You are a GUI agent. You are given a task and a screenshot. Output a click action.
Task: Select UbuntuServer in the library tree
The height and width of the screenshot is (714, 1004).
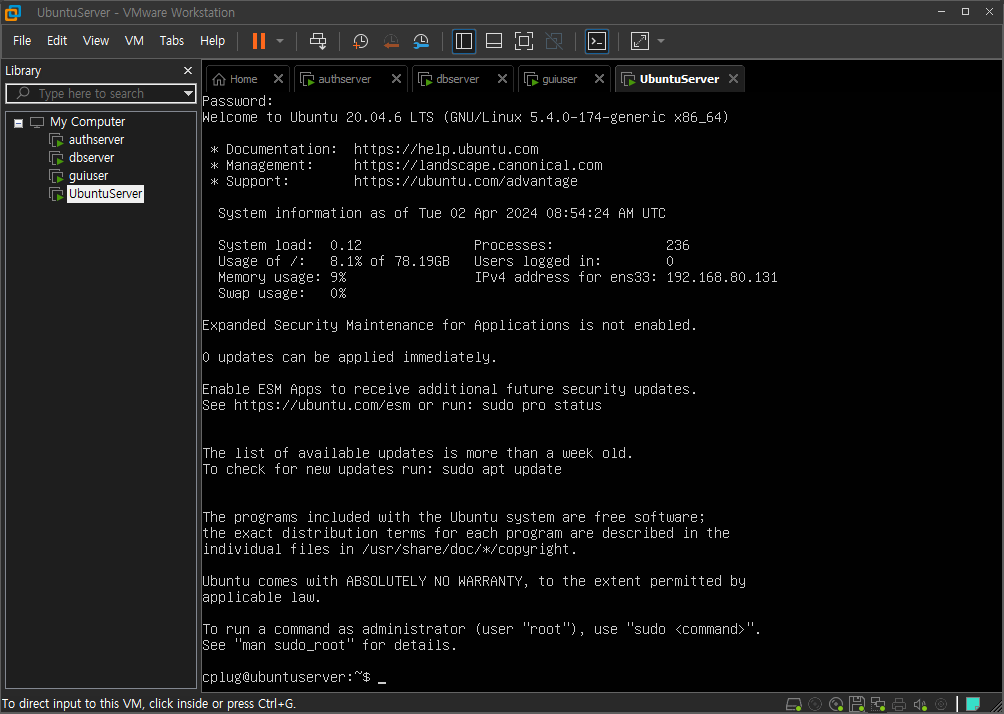coord(106,193)
